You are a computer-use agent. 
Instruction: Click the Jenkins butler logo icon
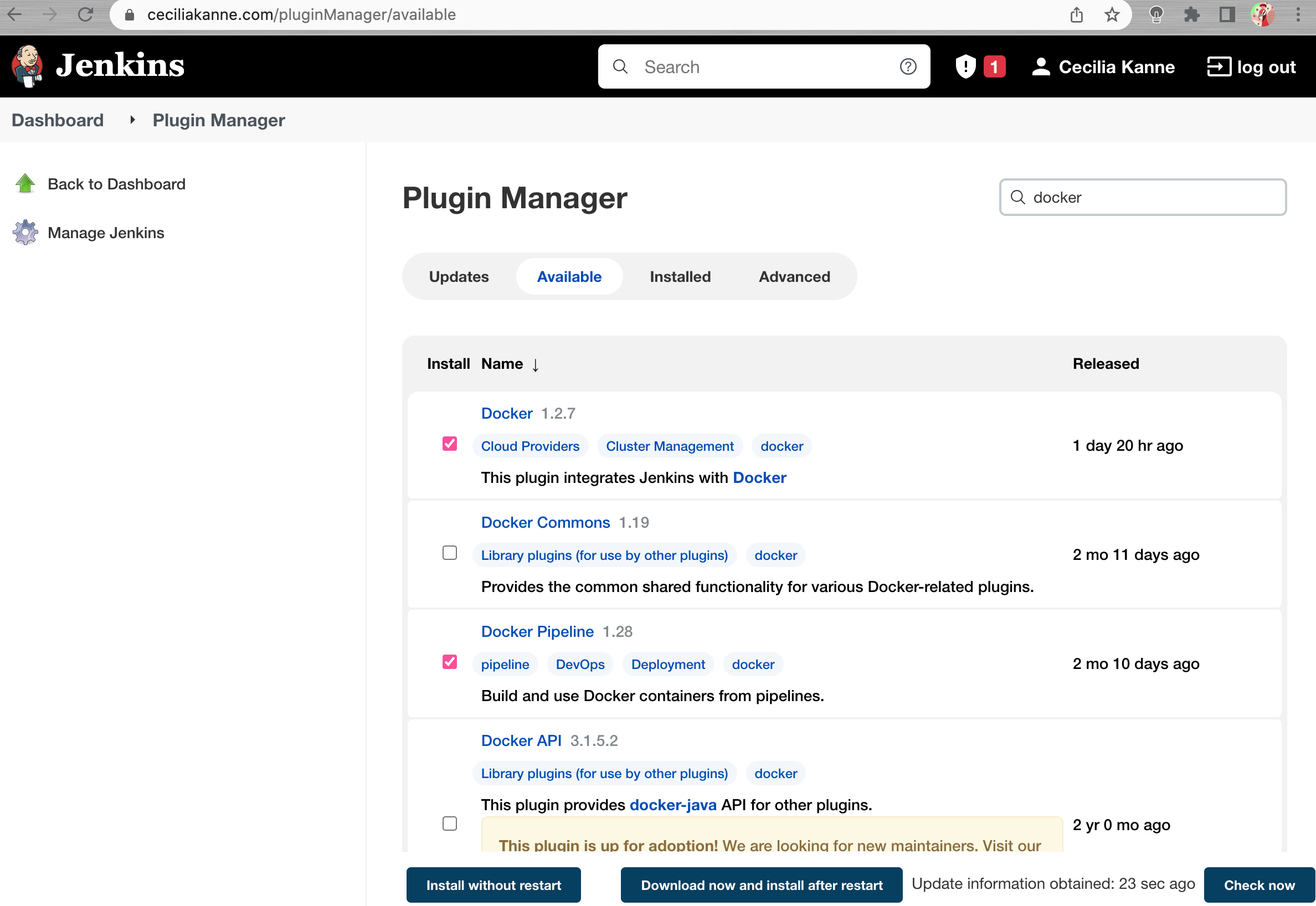tap(27, 66)
